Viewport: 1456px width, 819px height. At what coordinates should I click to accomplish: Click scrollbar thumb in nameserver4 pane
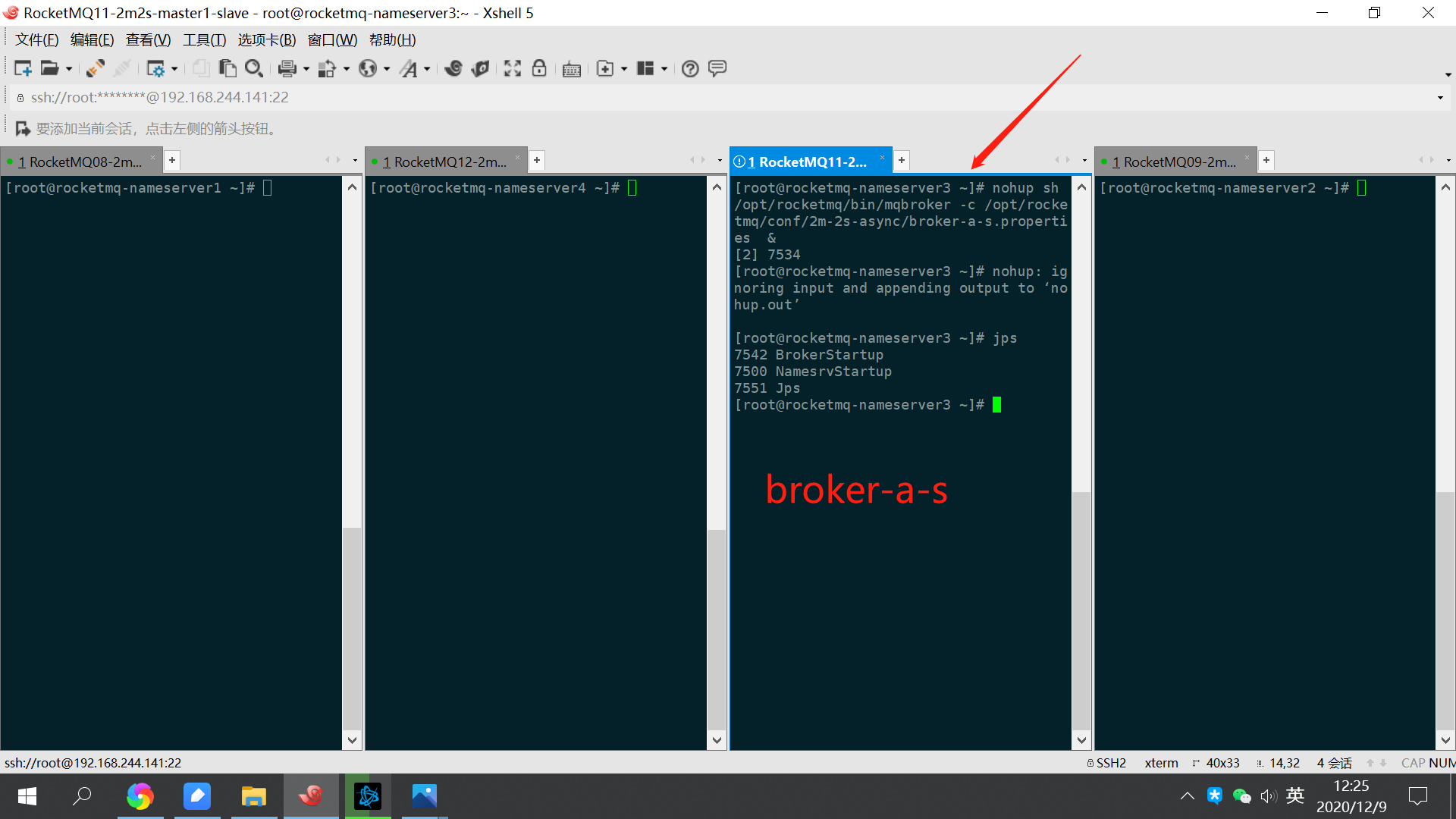717,629
